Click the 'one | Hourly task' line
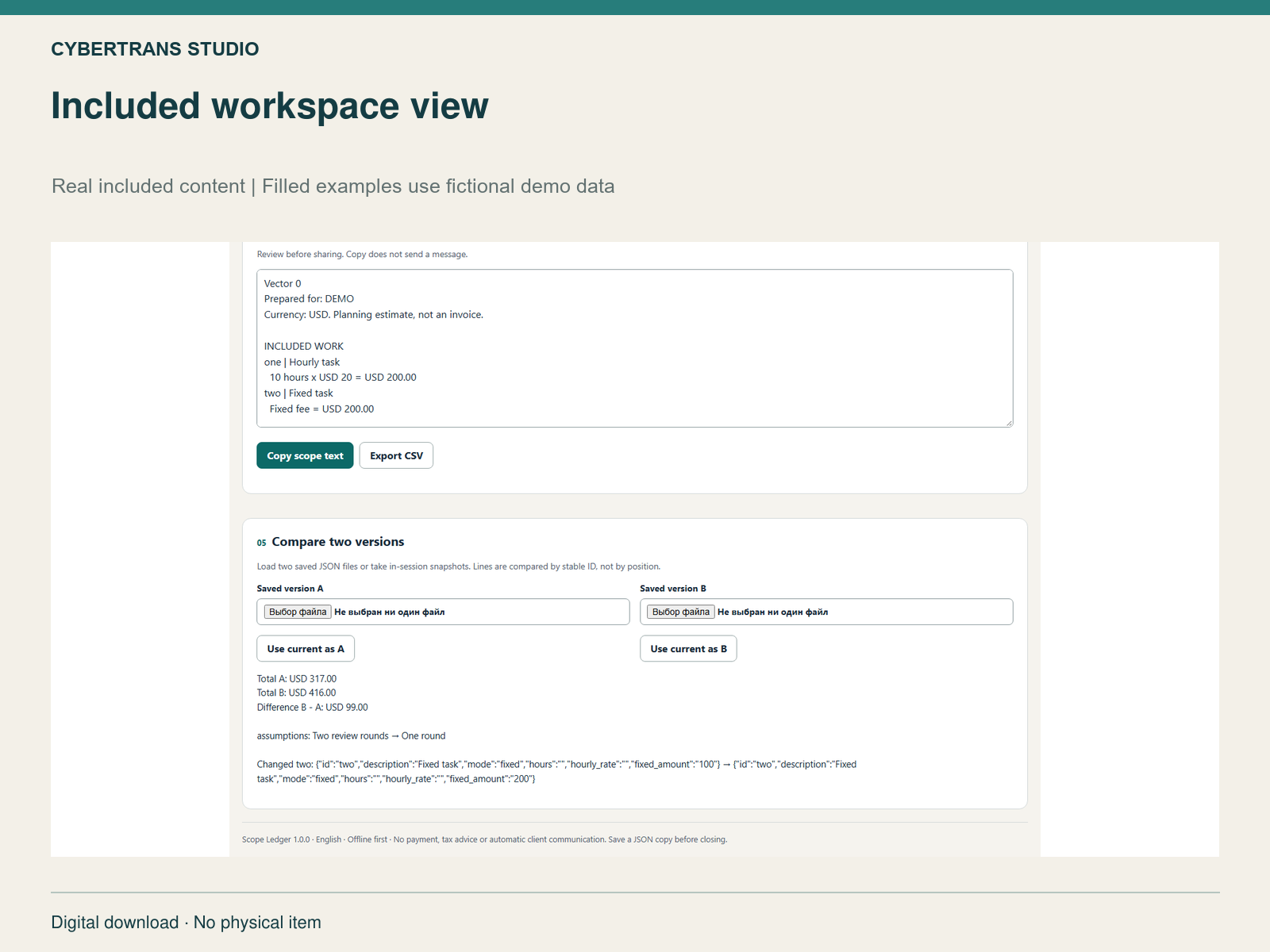The width and height of the screenshot is (1270, 952). pos(302,362)
